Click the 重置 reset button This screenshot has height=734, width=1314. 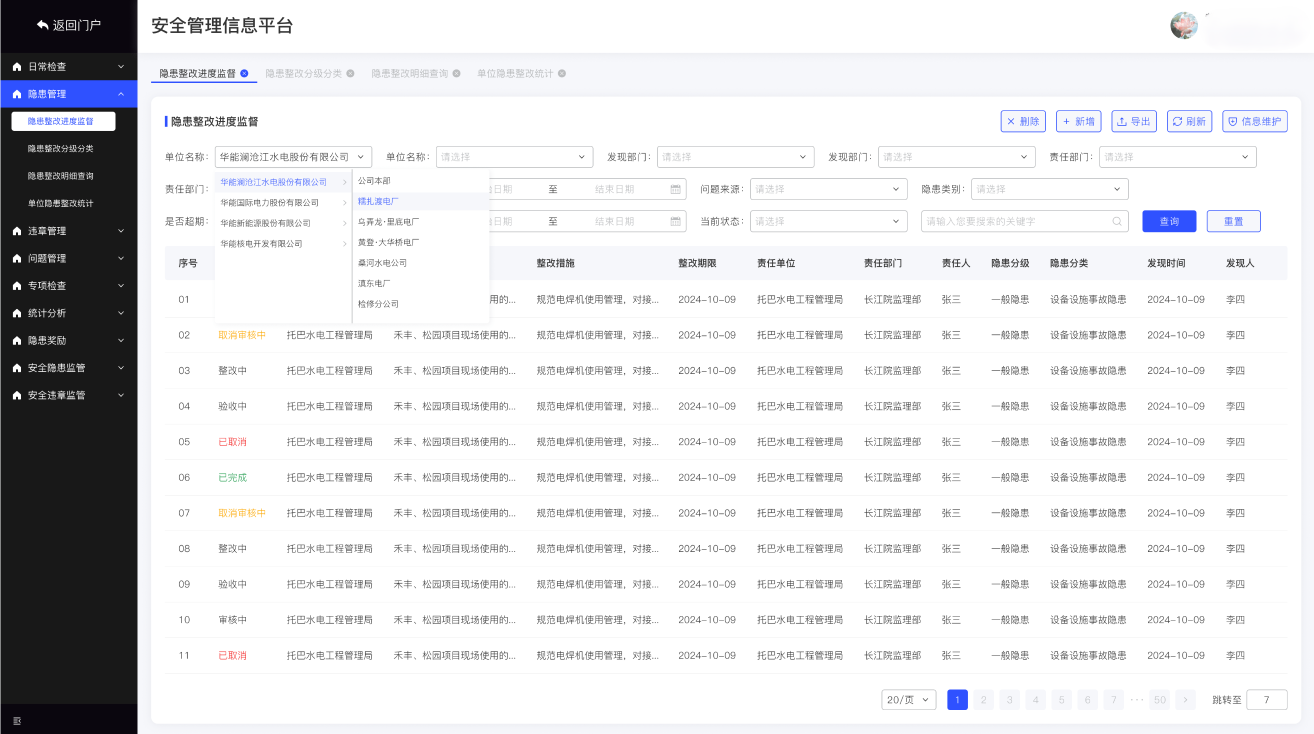(1233, 221)
